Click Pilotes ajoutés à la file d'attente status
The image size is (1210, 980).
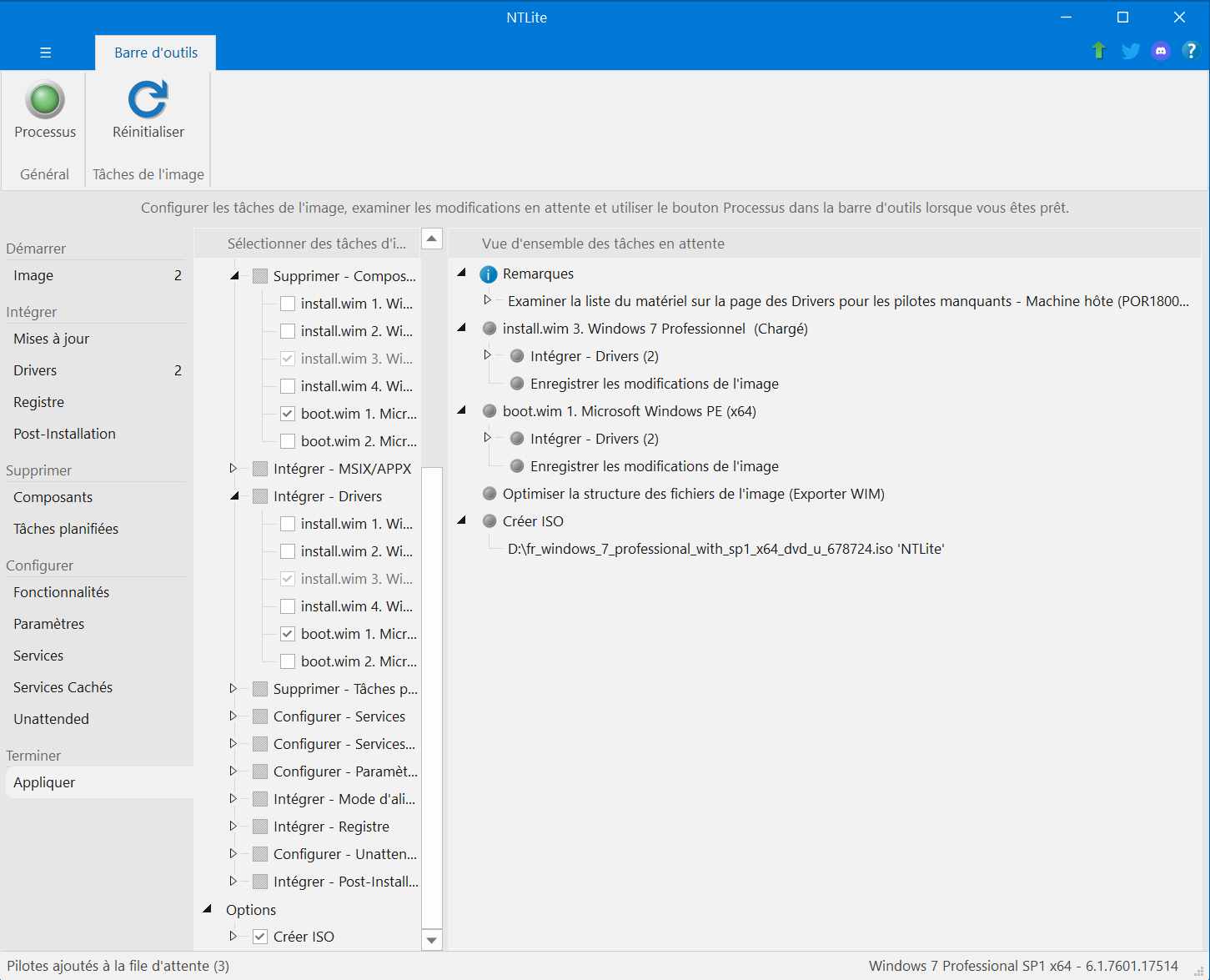click(x=118, y=966)
